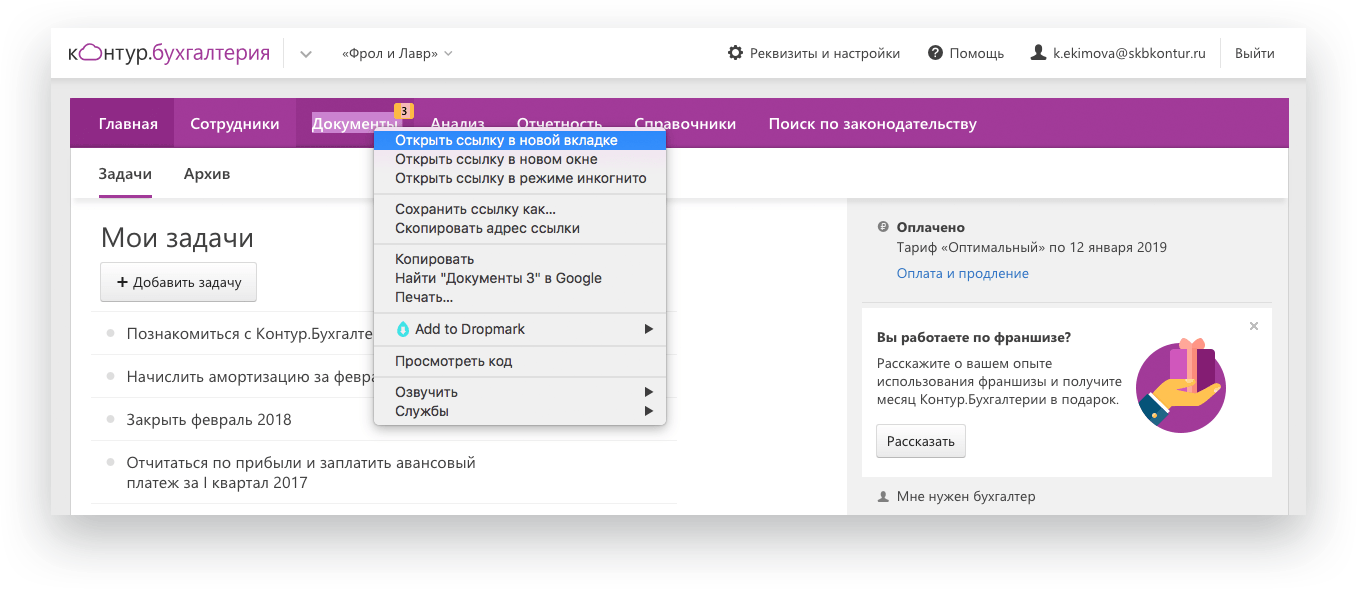Image resolution: width=1357 pixels, height=589 pixels.
Task: Open the Оплата и продление link
Action: click(x=963, y=273)
